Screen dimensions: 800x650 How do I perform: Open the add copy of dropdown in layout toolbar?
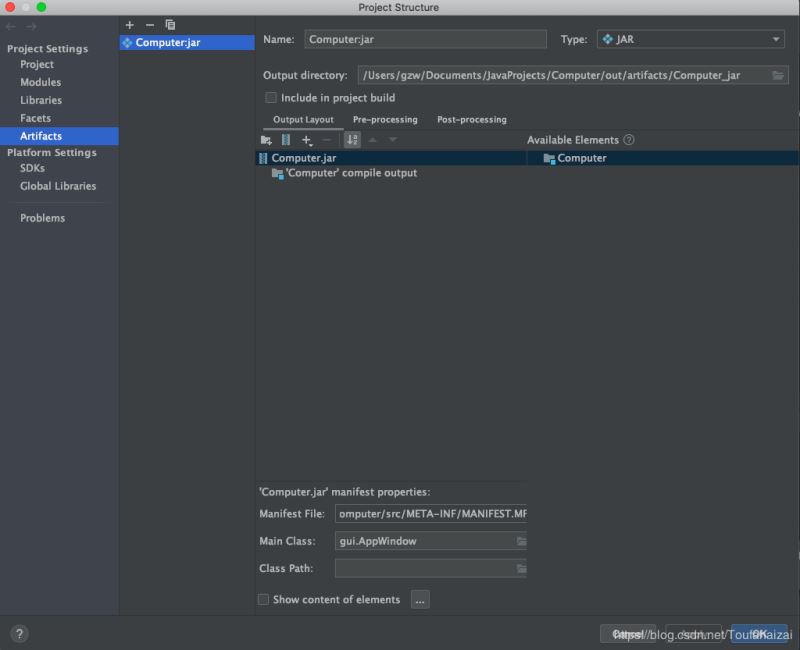point(308,140)
